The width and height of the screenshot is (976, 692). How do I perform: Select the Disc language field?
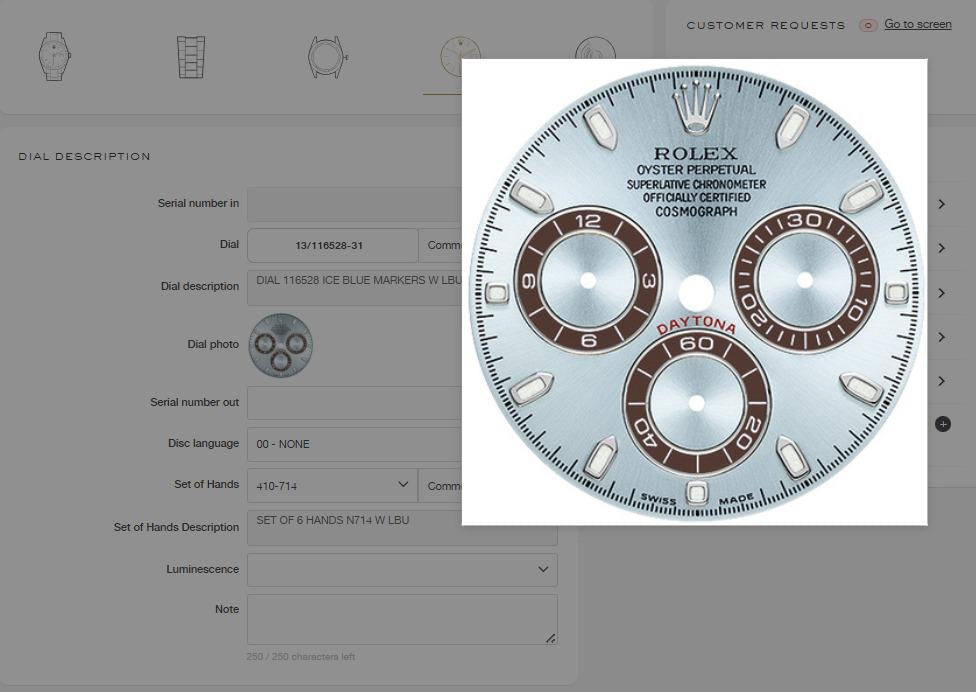(x=352, y=444)
